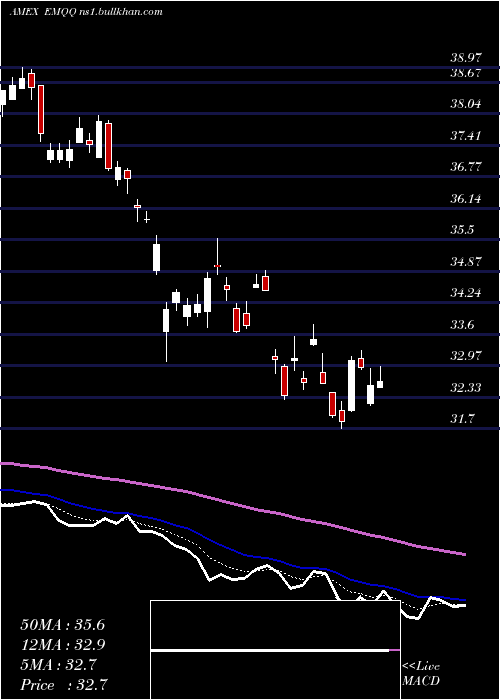Click the 37.41 price label
500x700 pixels.
pyautogui.click(x=466, y=135)
